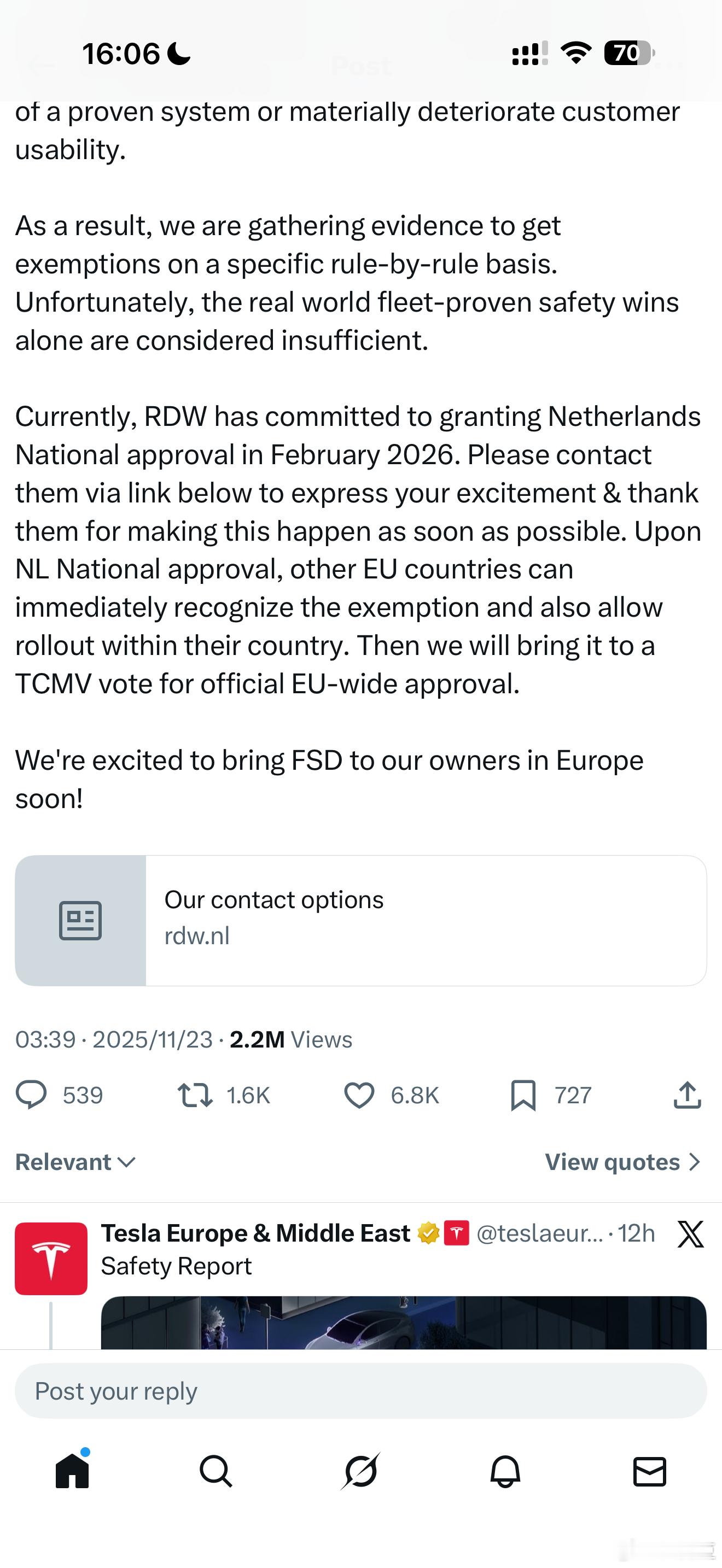Like the post with heart icon
Screen dimensions: 722x1568
click(359, 1095)
